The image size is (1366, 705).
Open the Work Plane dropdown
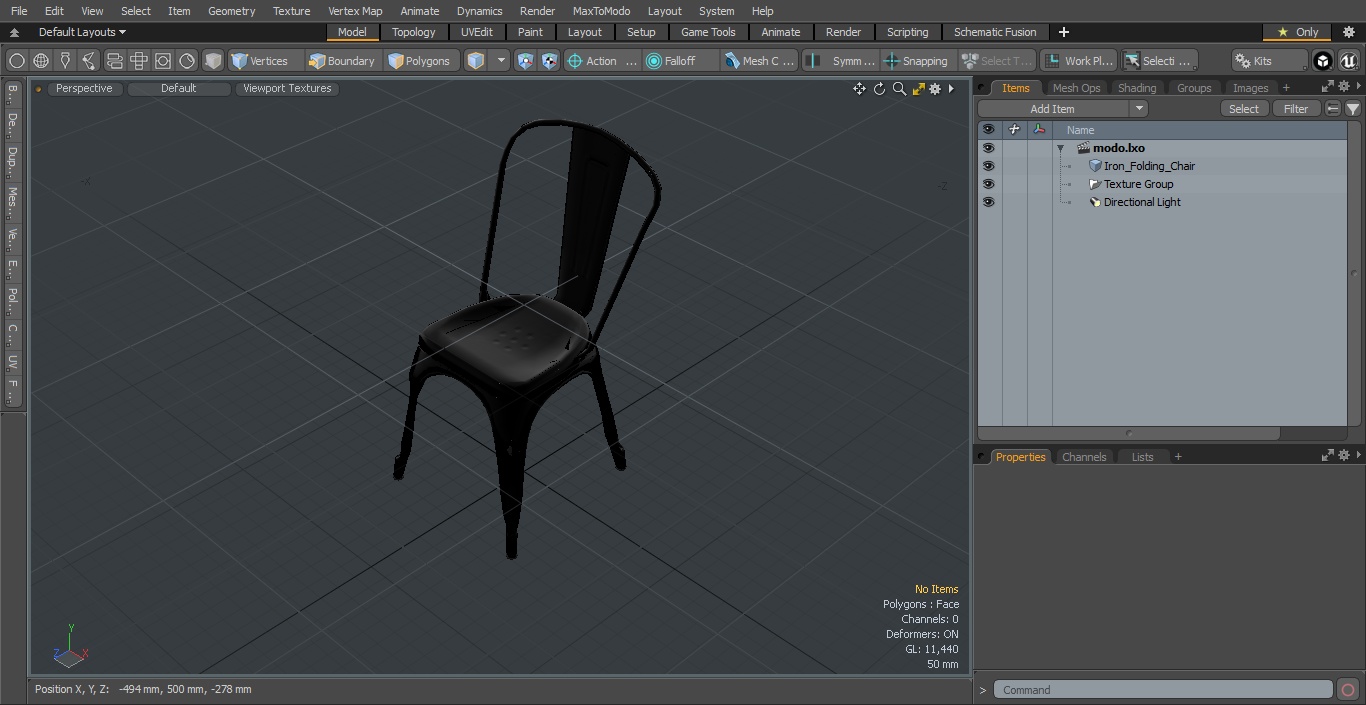(x=1078, y=61)
